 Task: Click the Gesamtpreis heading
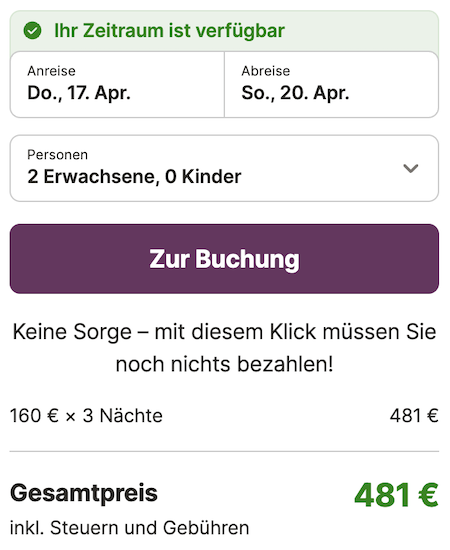click(84, 493)
